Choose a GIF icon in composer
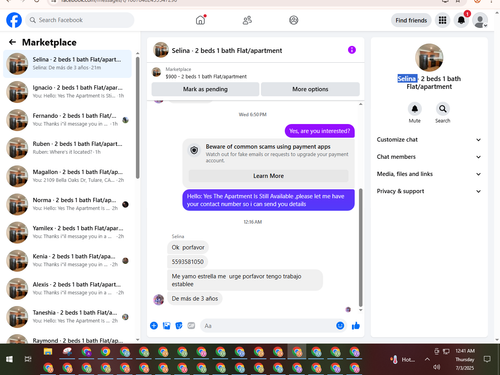Image resolution: width=500 pixels, height=375 pixels. pyautogui.click(x=191, y=326)
